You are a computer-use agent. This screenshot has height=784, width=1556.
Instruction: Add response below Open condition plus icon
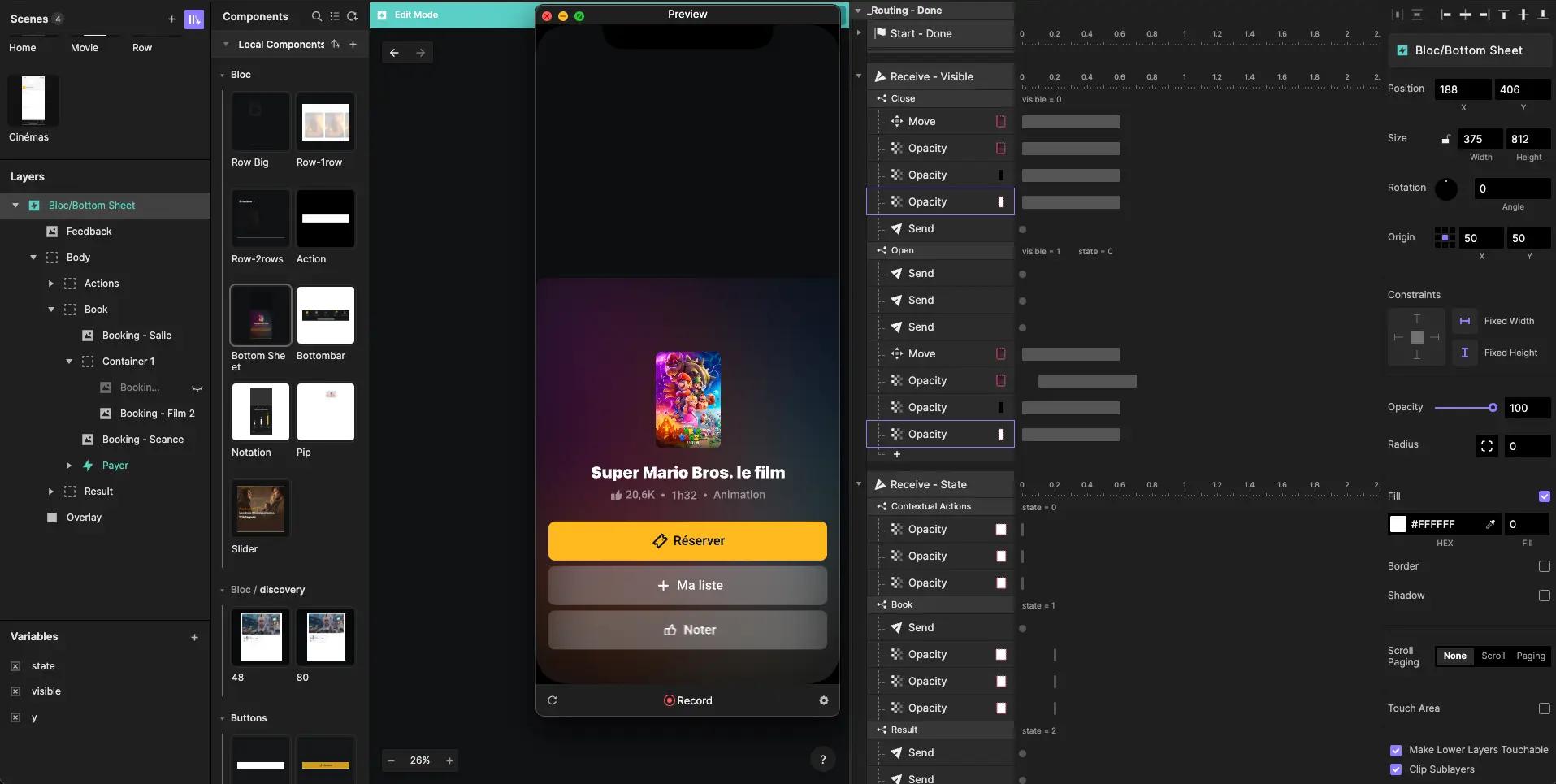coord(897,454)
